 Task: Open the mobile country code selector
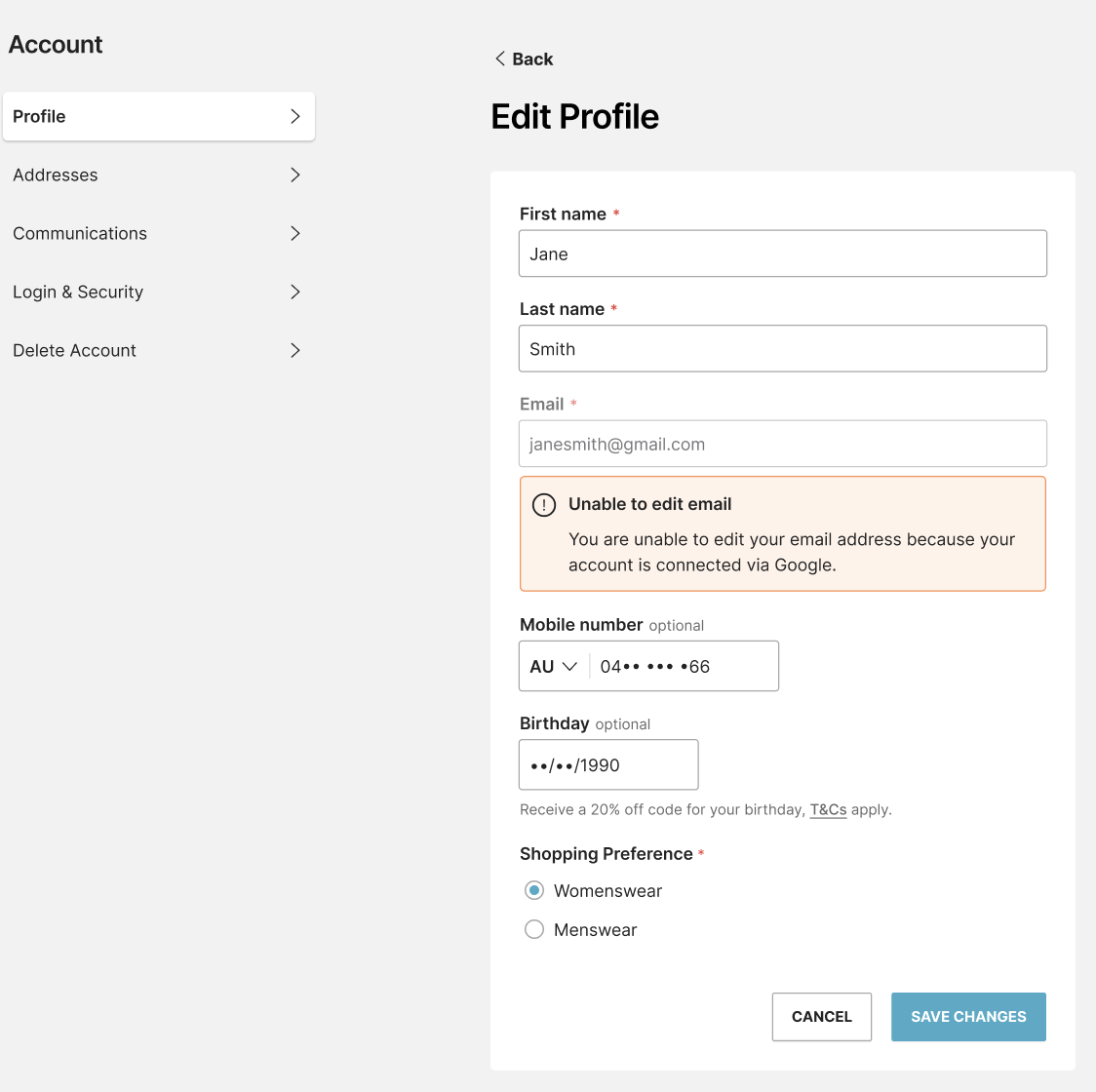pos(553,666)
